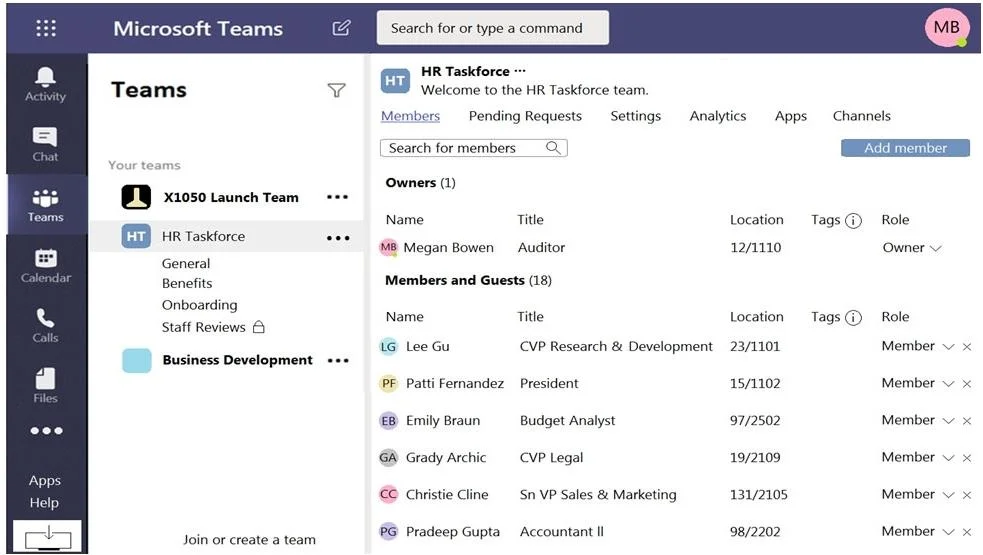Switch to the Pending Requests tab
Screen dimensions: 983x555
click(525, 116)
